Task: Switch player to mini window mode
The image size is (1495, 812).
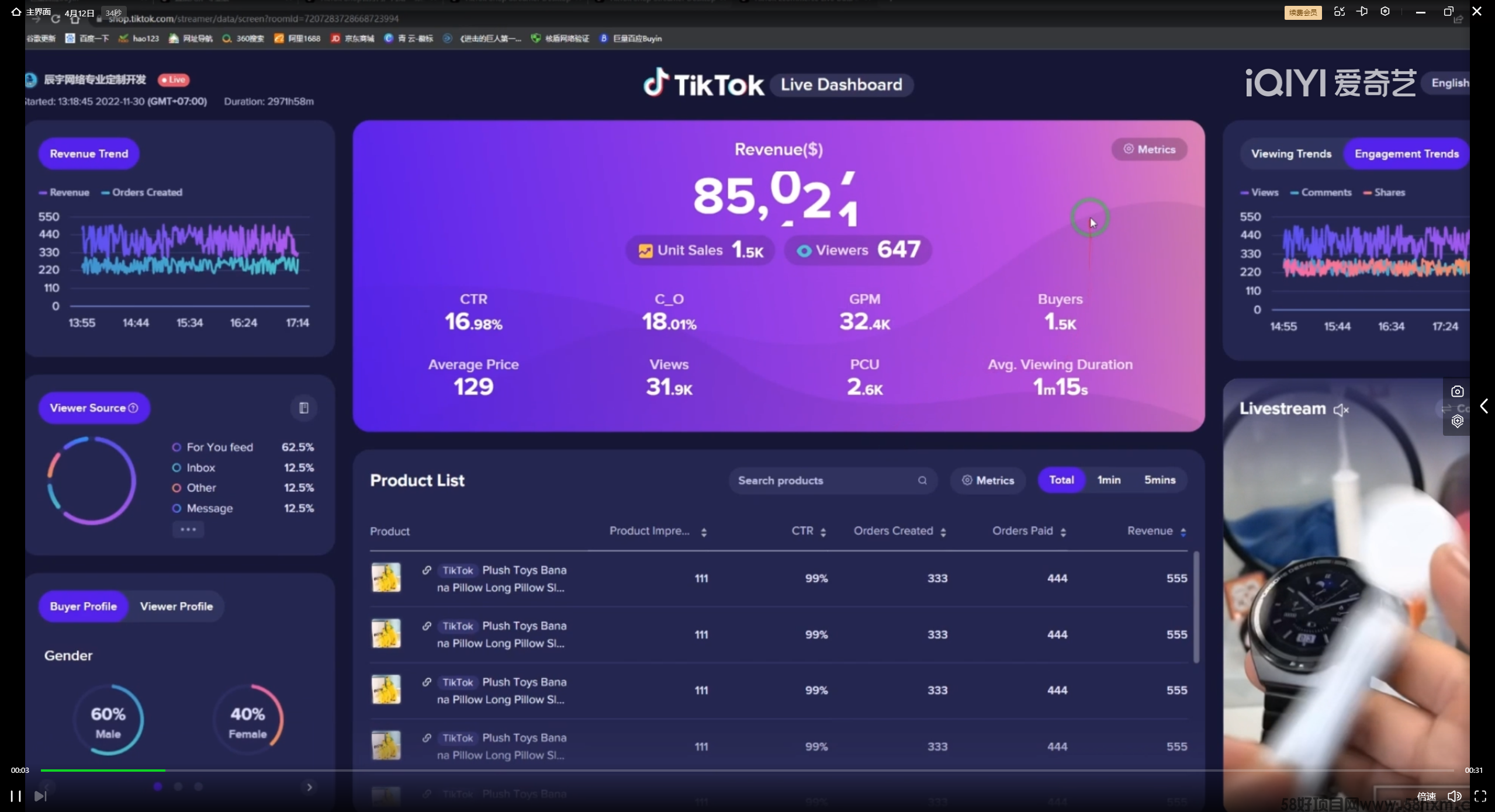Action: point(1339,12)
